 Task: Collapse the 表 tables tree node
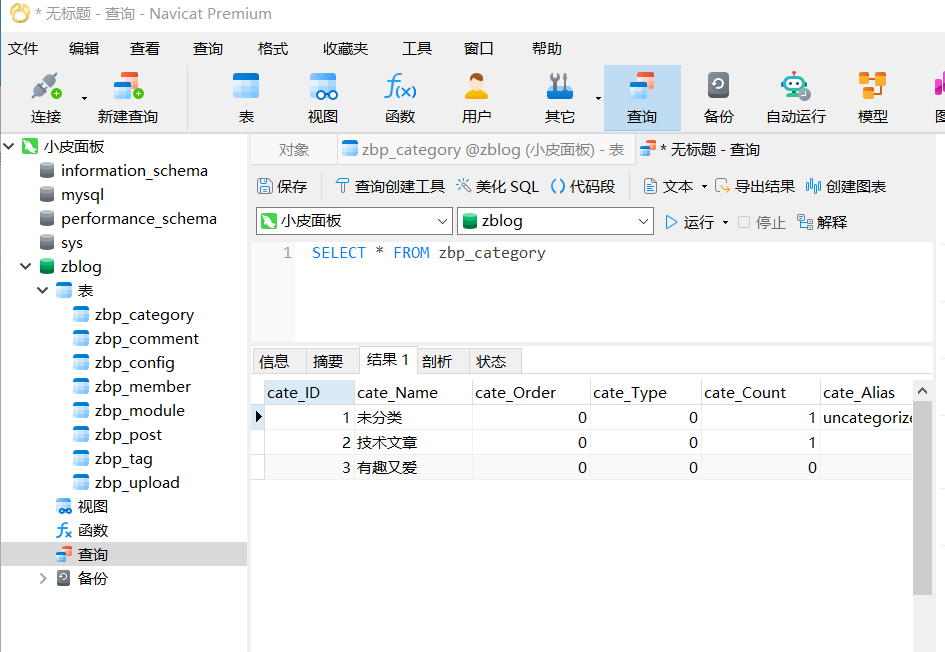[42, 290]
